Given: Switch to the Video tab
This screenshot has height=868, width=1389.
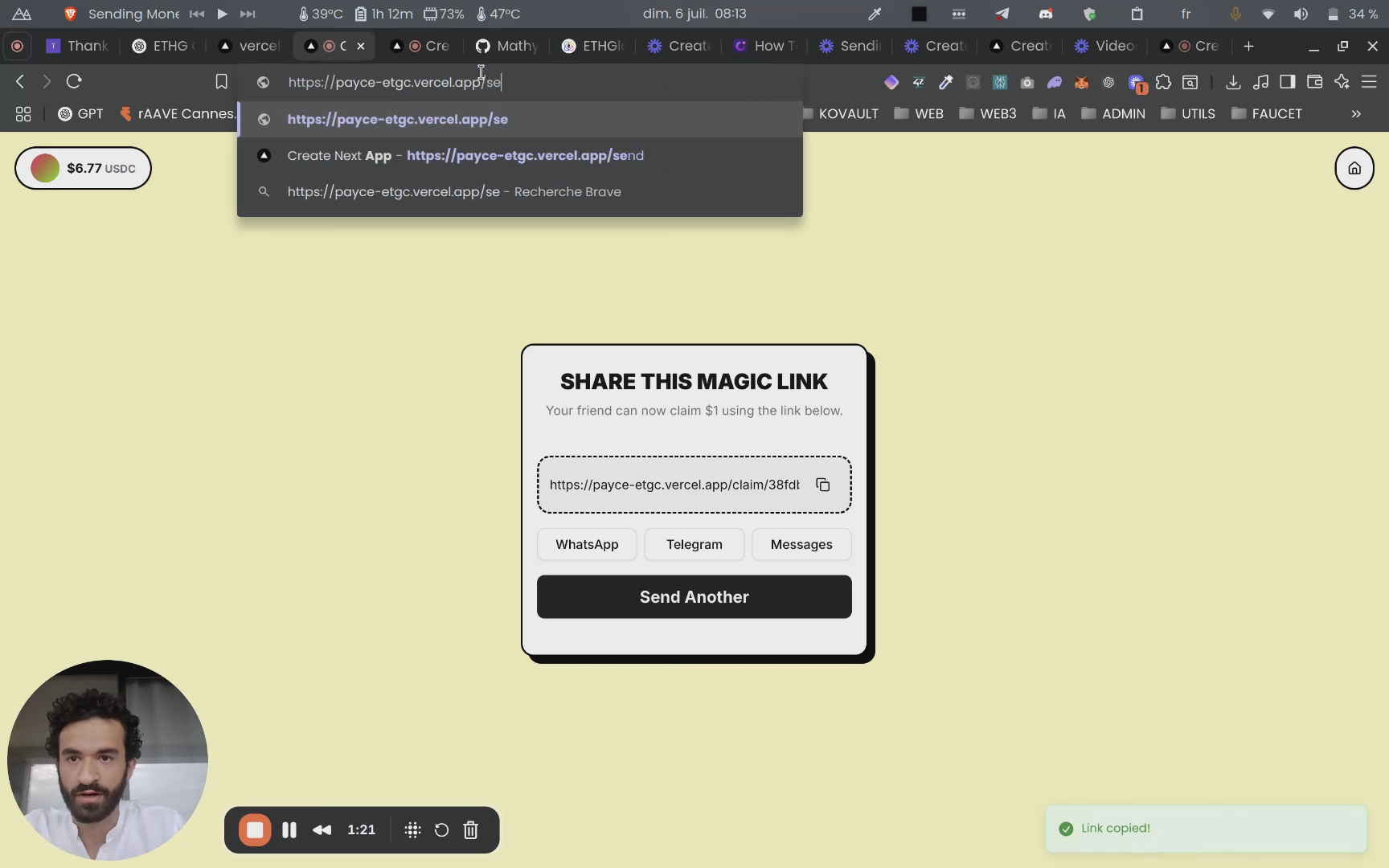Looking at the screenshot, I should 1106,46.
